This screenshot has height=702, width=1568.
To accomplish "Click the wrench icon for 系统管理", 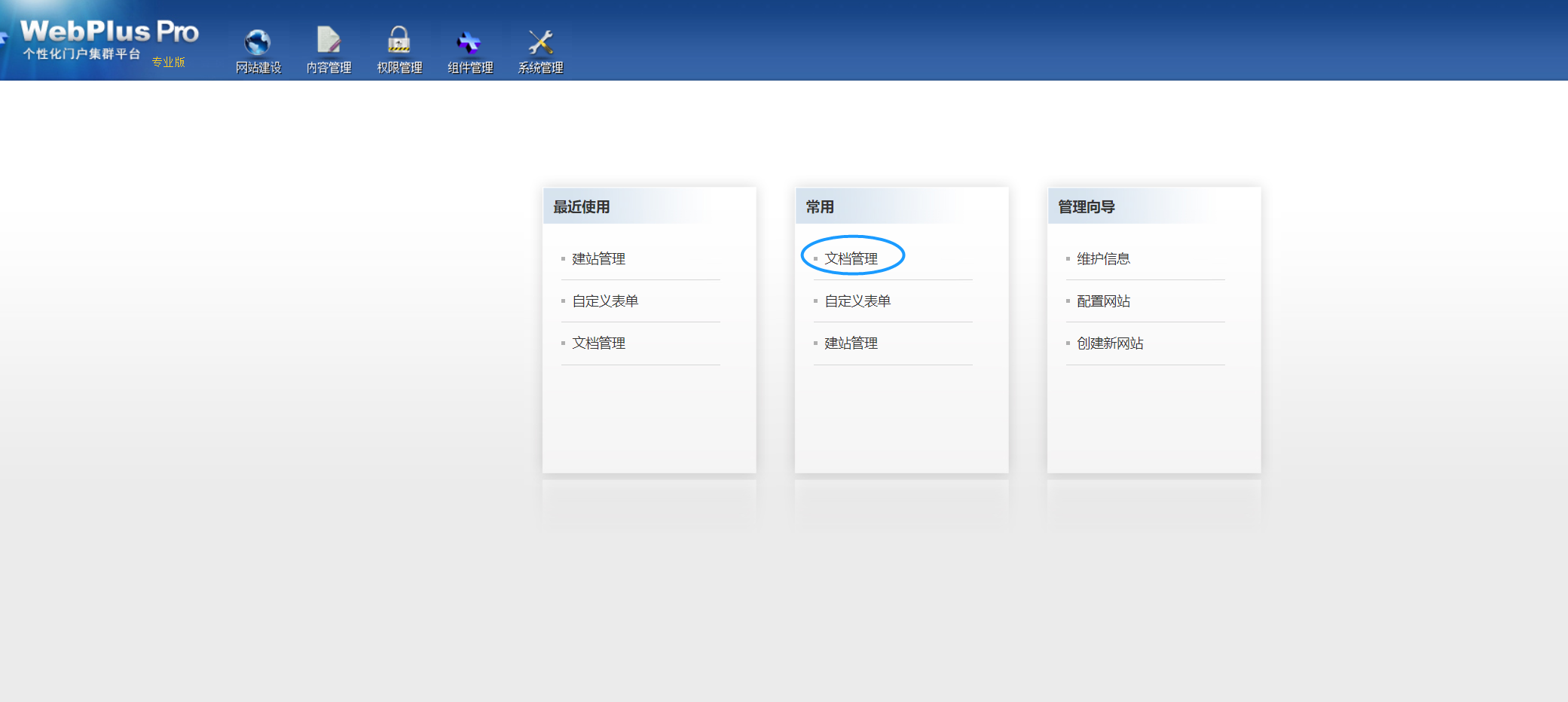I will (540, 42).
